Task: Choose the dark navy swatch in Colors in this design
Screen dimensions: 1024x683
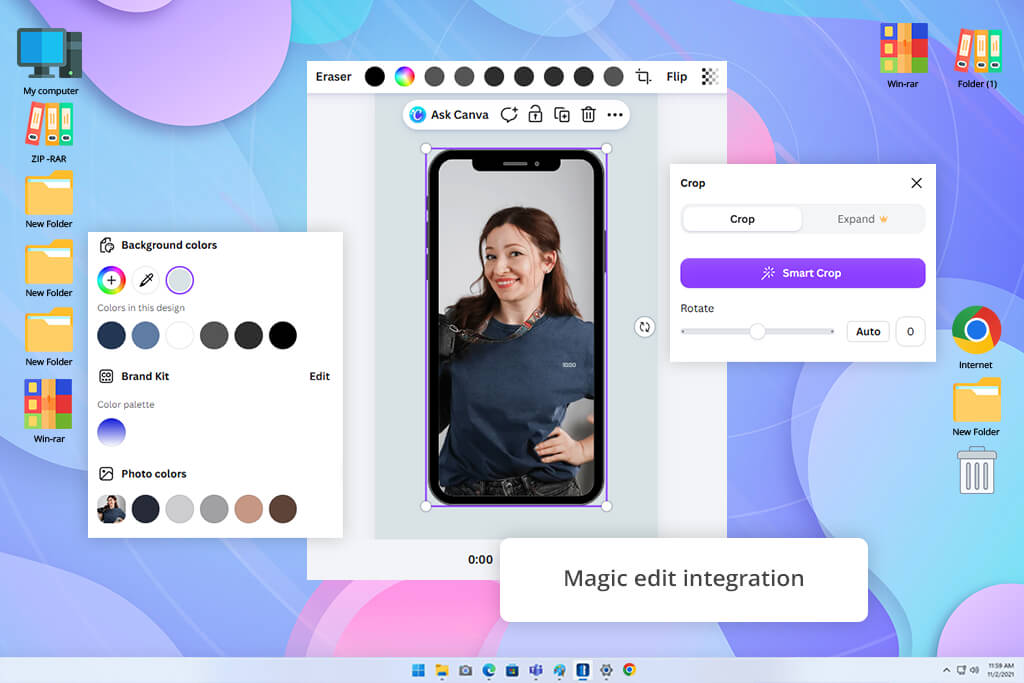Action: (112, 336)
